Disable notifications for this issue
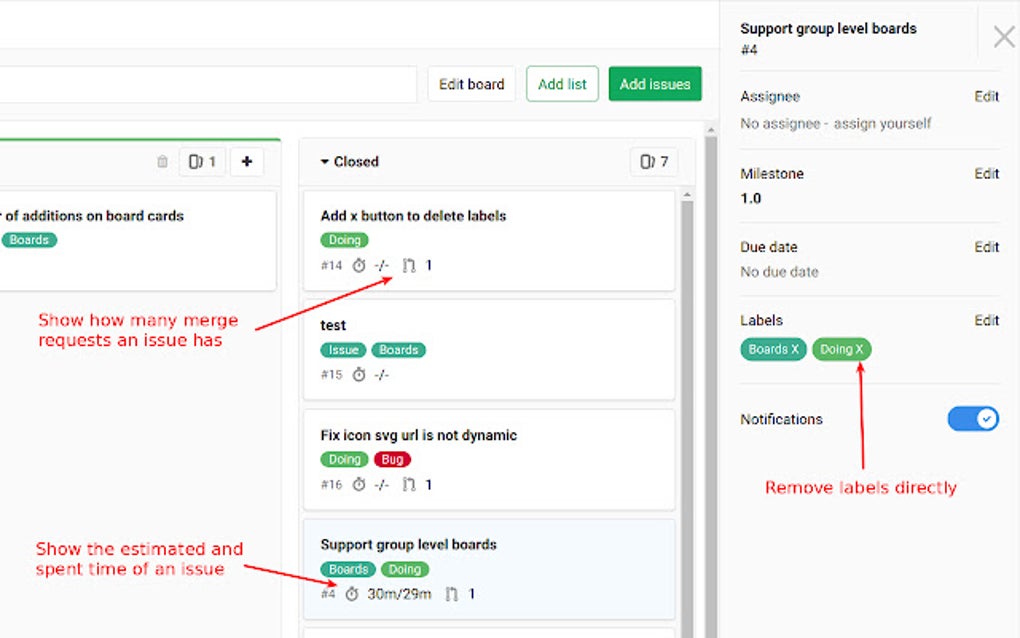1020x638 pixels. tap(972, 418)
